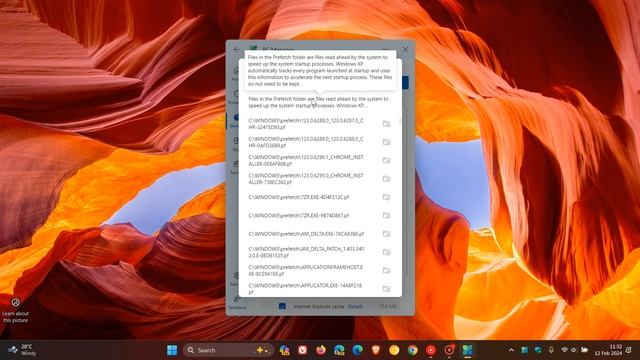
Task: Open folder for 123.0.6288.0 CHR-32415D93.pf file
Action: (x=386, y=124)
